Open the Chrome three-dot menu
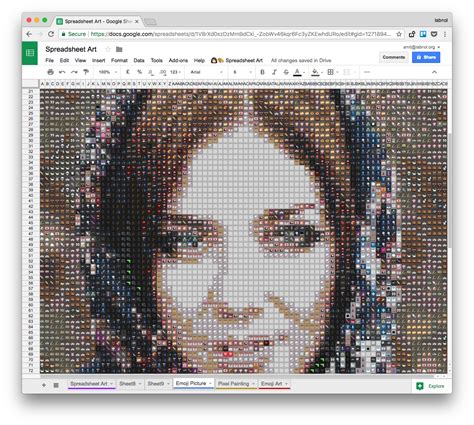Screen dimensions: 474x425 (445, 34)
